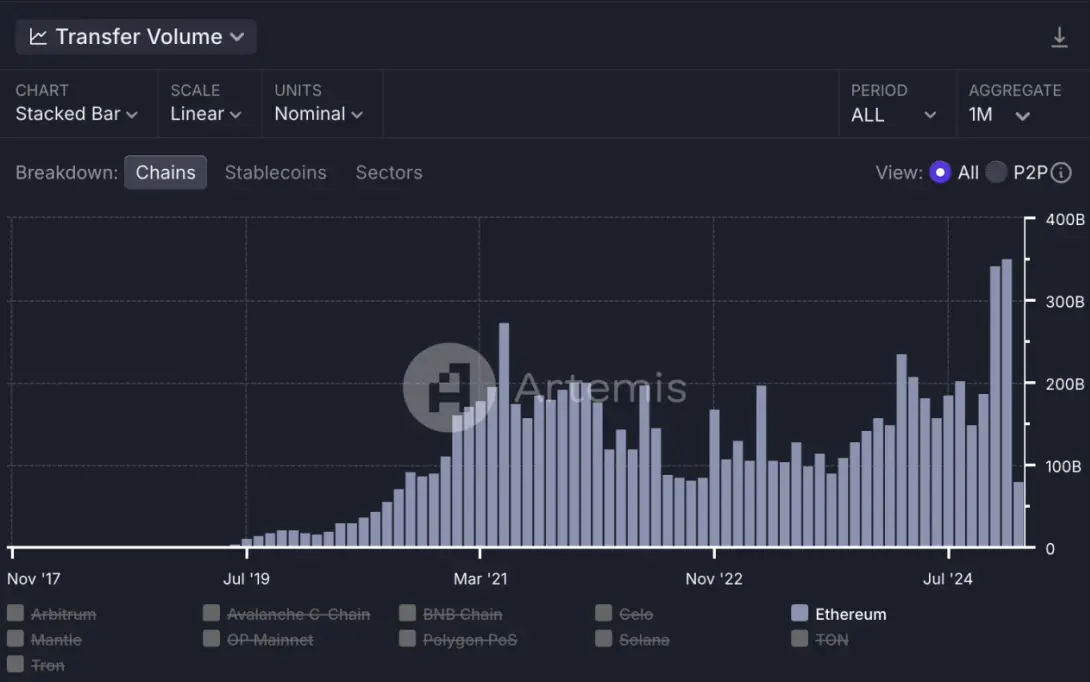Click the Artemis watermark logo
This screenshot has width=1090, height=682.
tap(449, 387)
